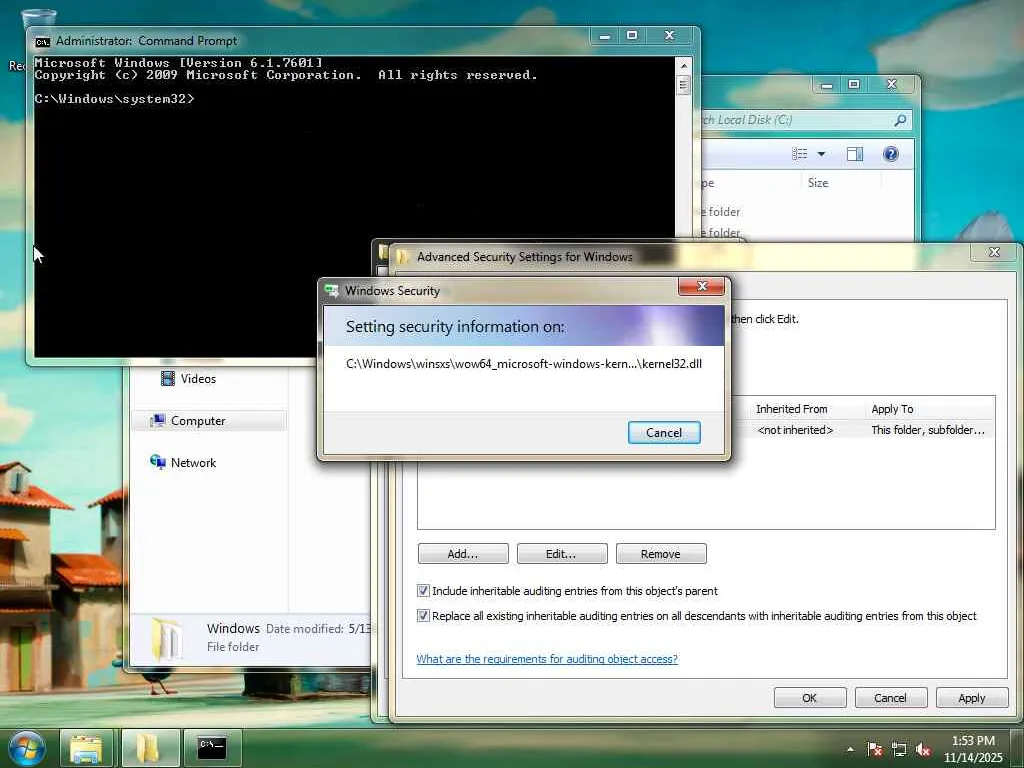Click the Command Prompt scrollbar thumb
This screenshot has width=1024, height=768.
pyautogui.click(x=683, y=85)
